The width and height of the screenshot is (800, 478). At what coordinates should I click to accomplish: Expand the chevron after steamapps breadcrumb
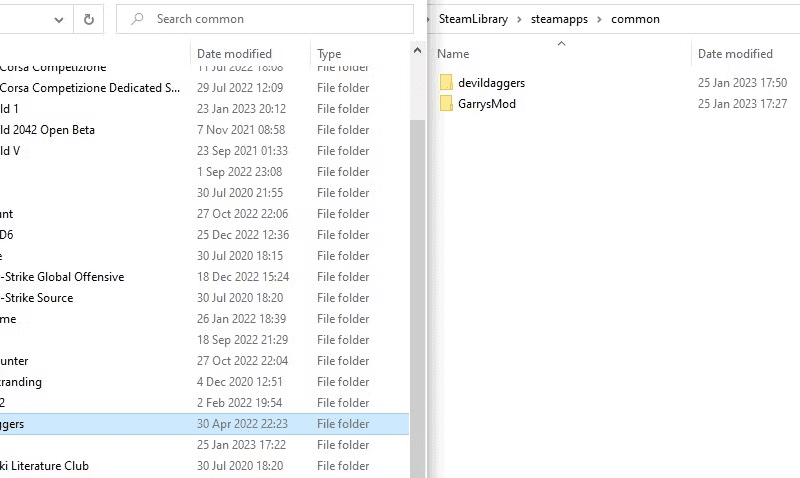(599, 19)
